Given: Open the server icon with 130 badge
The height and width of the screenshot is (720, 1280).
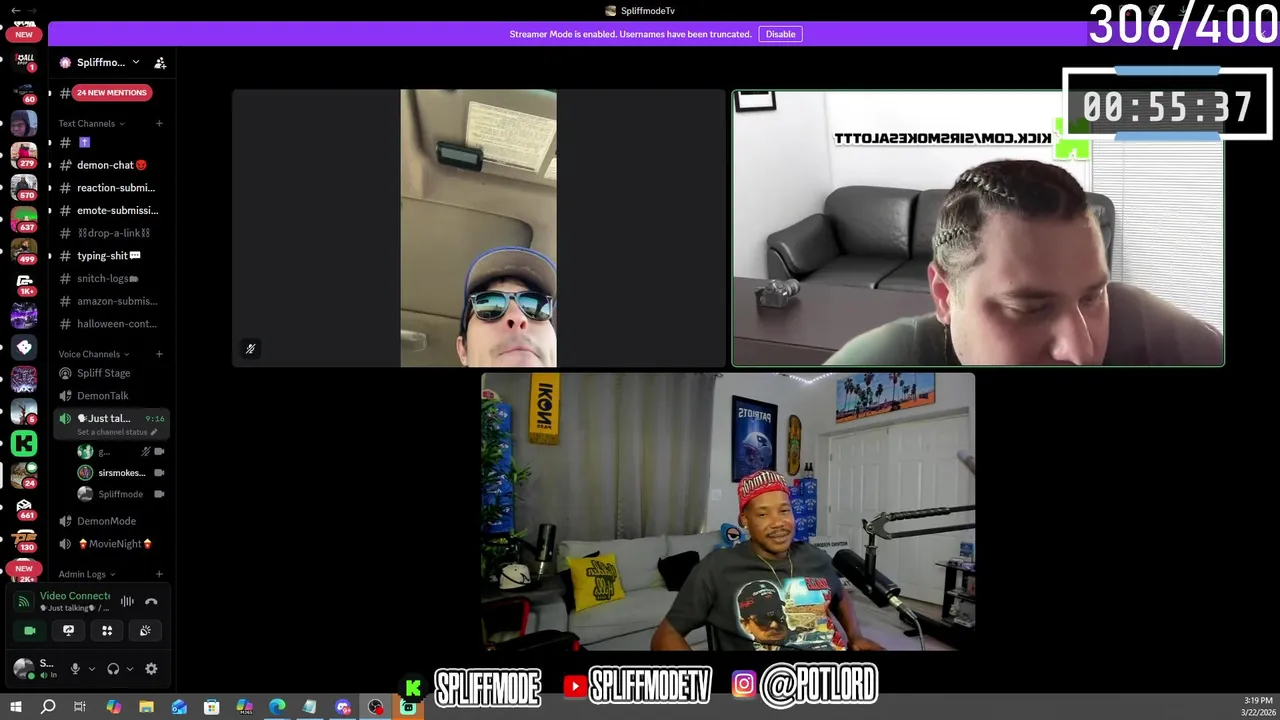Looking at the screenshot, I should coord(24,539).
